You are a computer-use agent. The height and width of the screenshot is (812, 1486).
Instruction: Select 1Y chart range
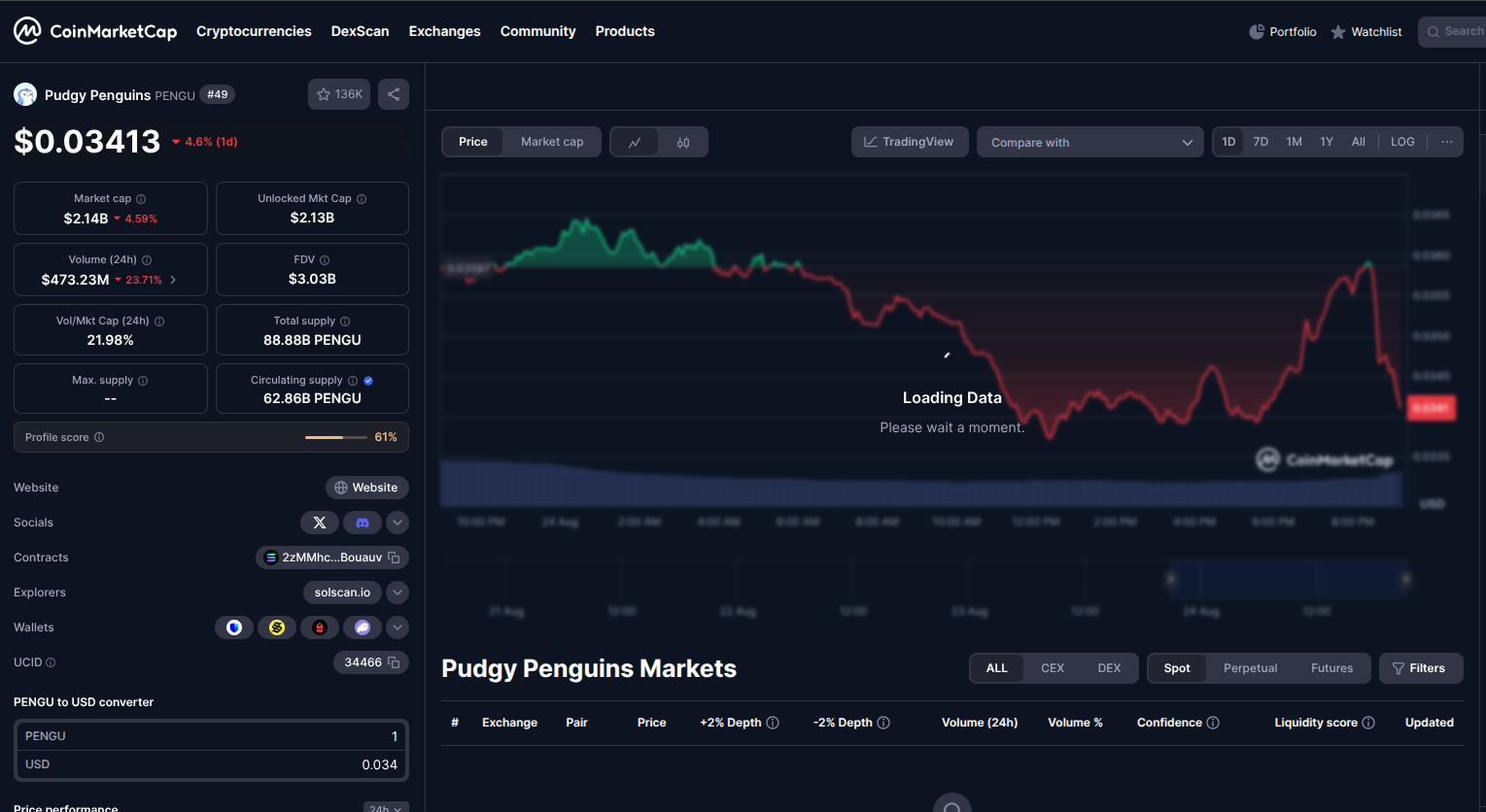(x=1327, y=142)
